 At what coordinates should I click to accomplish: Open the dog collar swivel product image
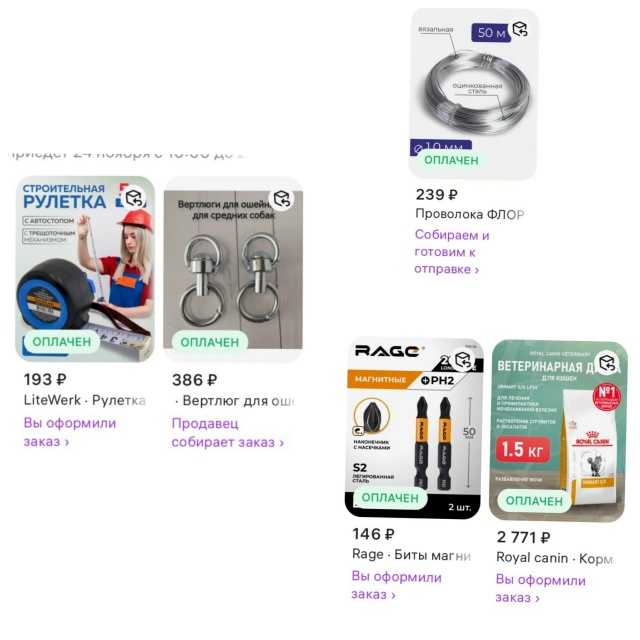[x=233, y=270]
